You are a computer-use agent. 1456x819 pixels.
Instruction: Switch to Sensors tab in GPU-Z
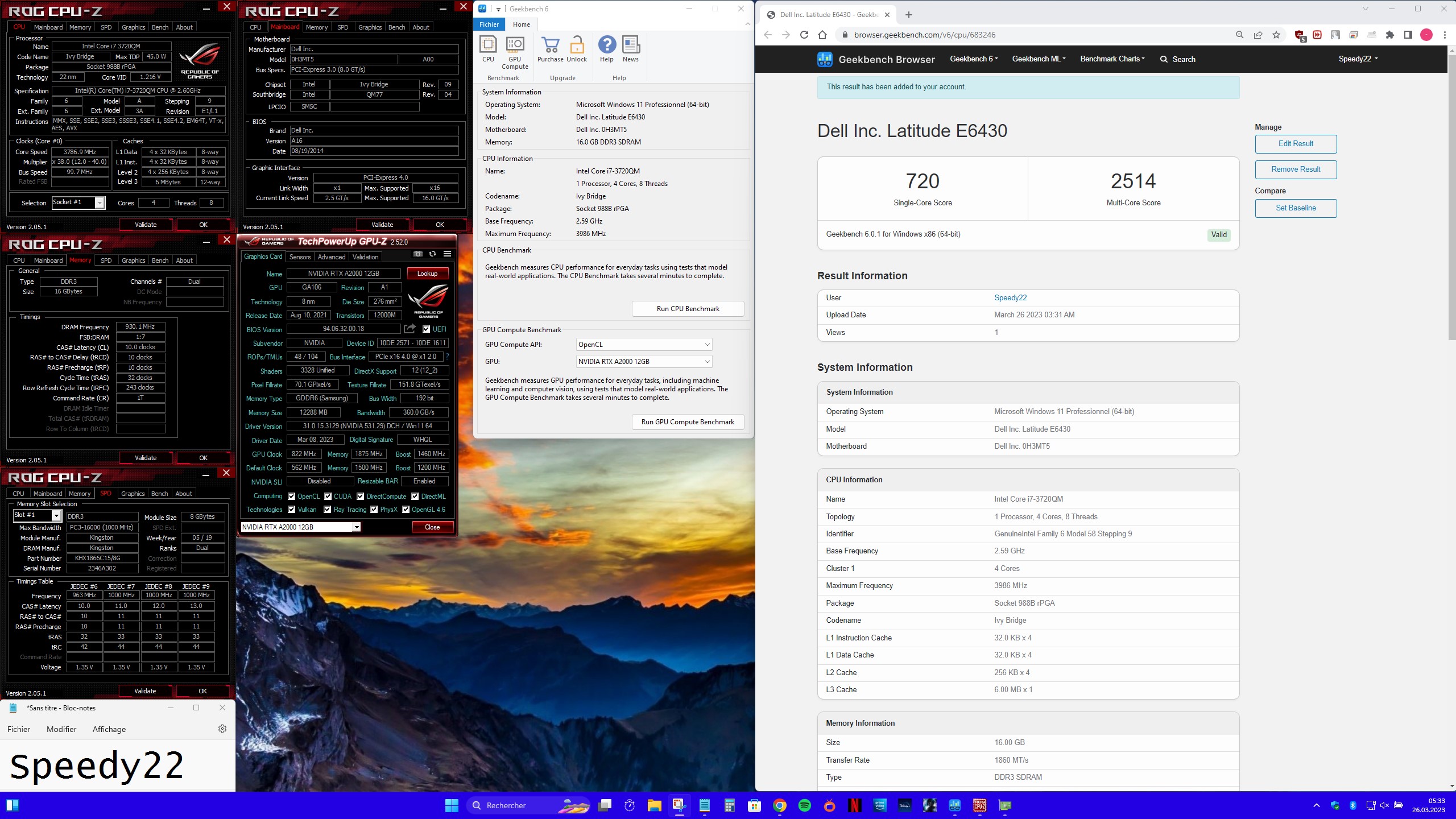tap(300, 257)
